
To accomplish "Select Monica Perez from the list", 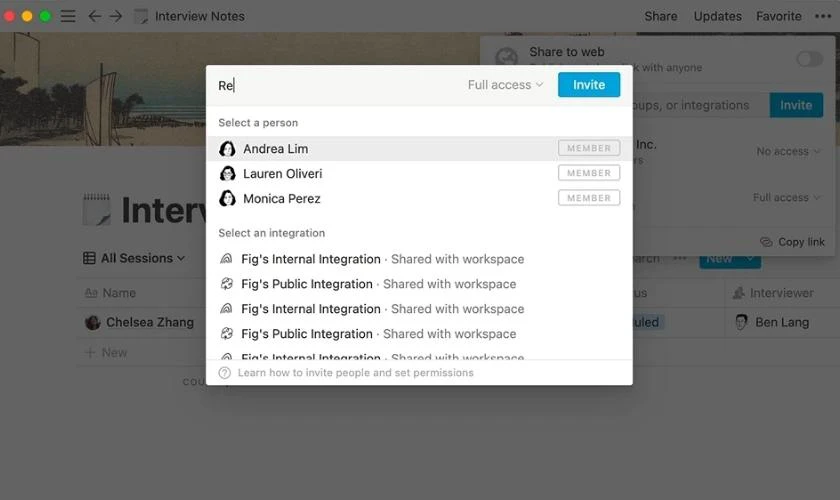I will click(x=419, y=198).
